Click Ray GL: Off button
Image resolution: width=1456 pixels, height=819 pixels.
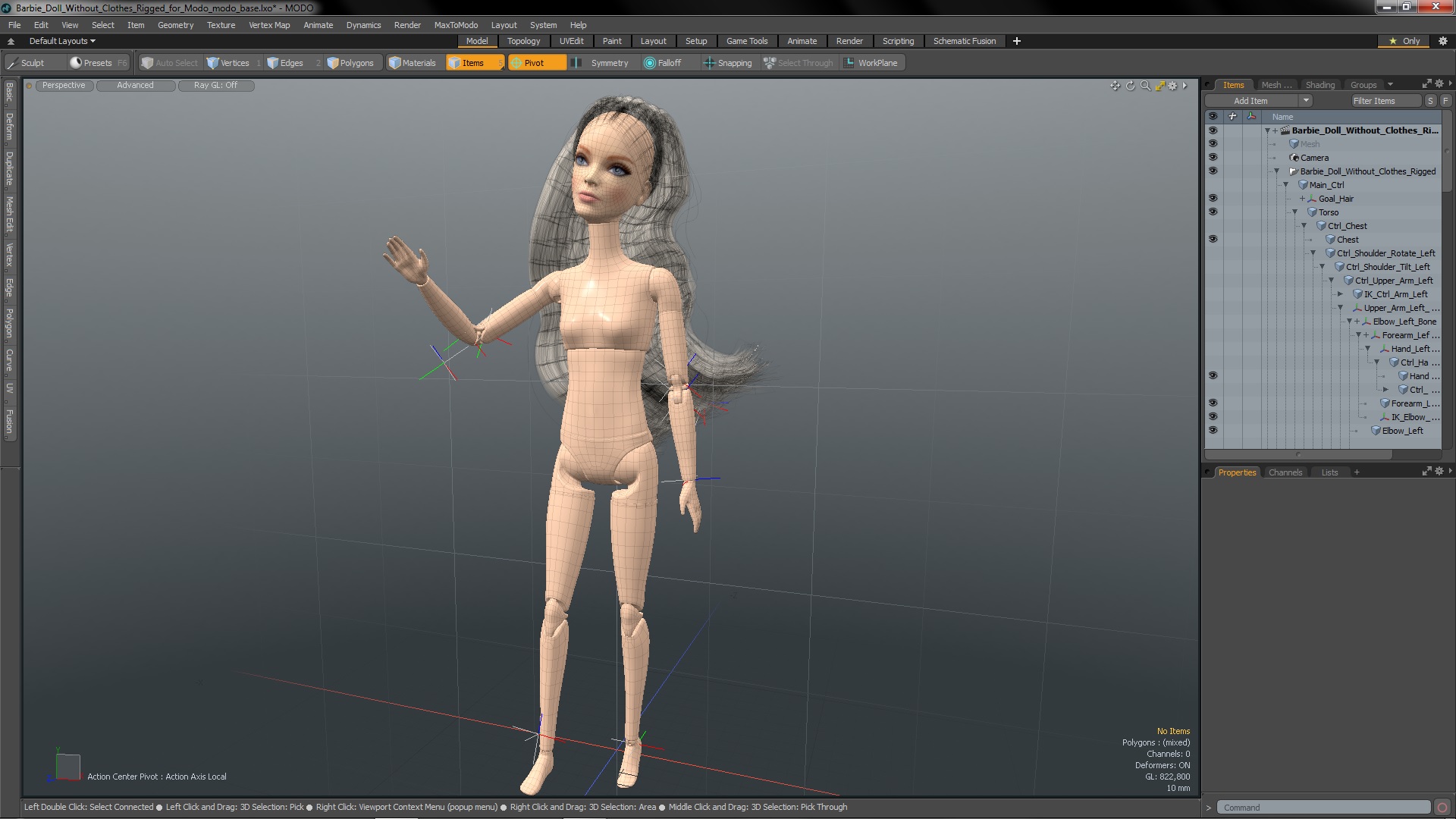pyautogui.click(x=215, y=86)
